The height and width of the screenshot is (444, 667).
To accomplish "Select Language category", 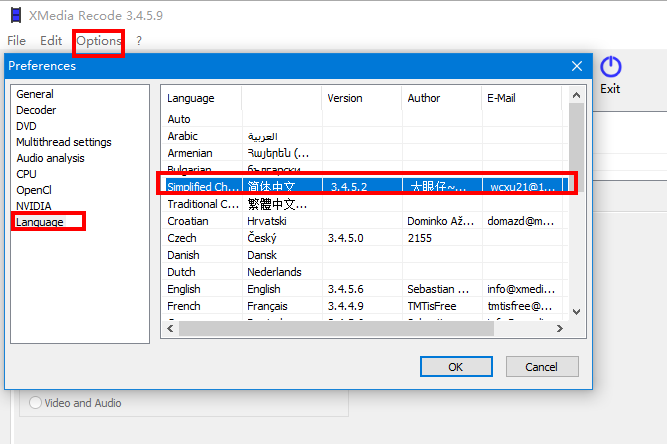I will click(40, 222).
